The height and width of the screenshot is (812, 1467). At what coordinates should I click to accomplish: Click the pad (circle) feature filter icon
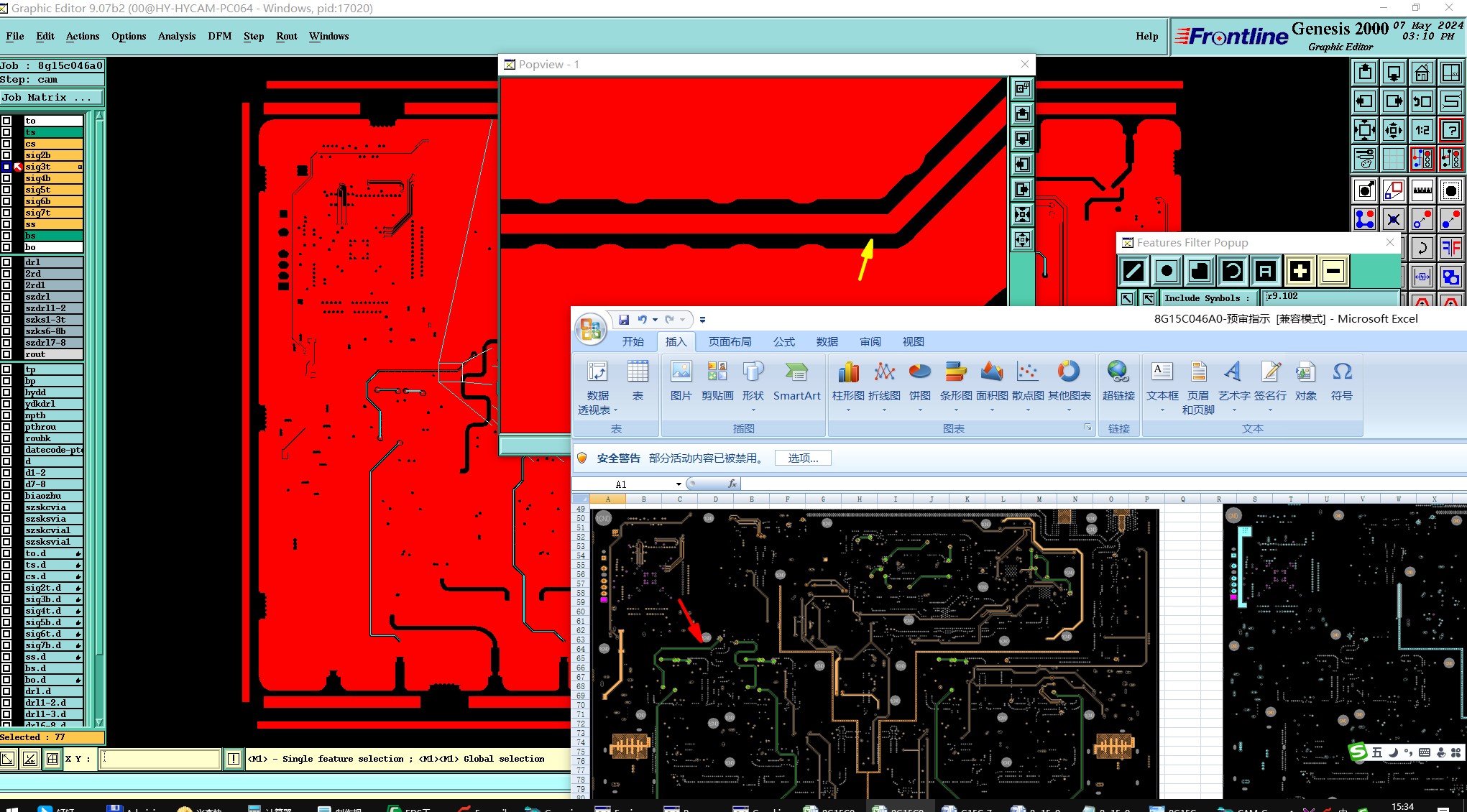click(1167, 271)
